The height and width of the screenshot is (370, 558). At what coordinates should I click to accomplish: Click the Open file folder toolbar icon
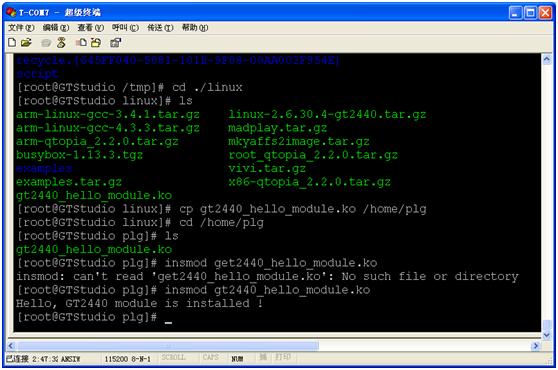coord(26,43)
